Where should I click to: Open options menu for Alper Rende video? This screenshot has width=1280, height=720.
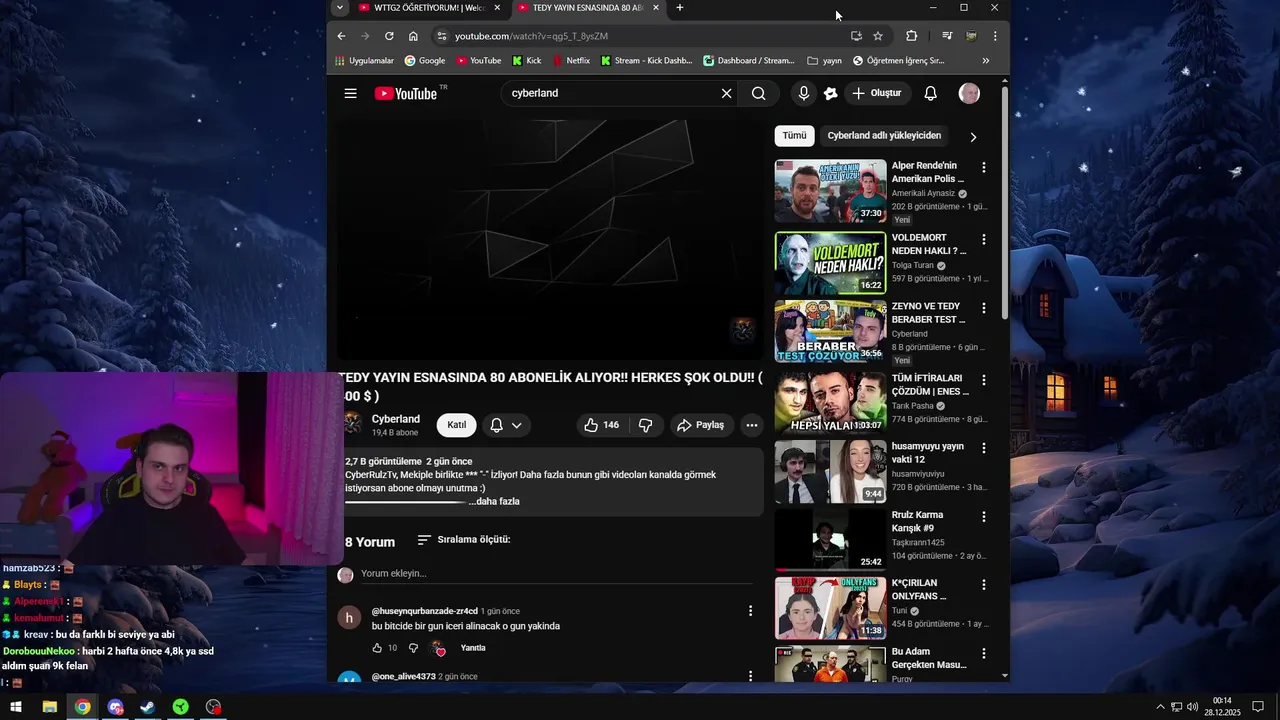pos(983,168)
